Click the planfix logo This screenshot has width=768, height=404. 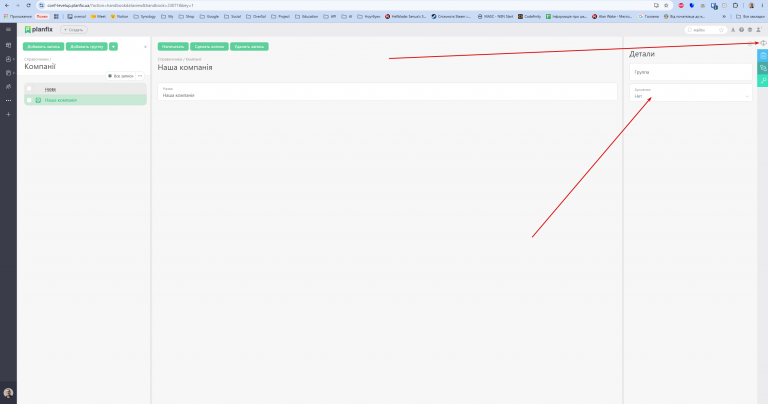39,29
